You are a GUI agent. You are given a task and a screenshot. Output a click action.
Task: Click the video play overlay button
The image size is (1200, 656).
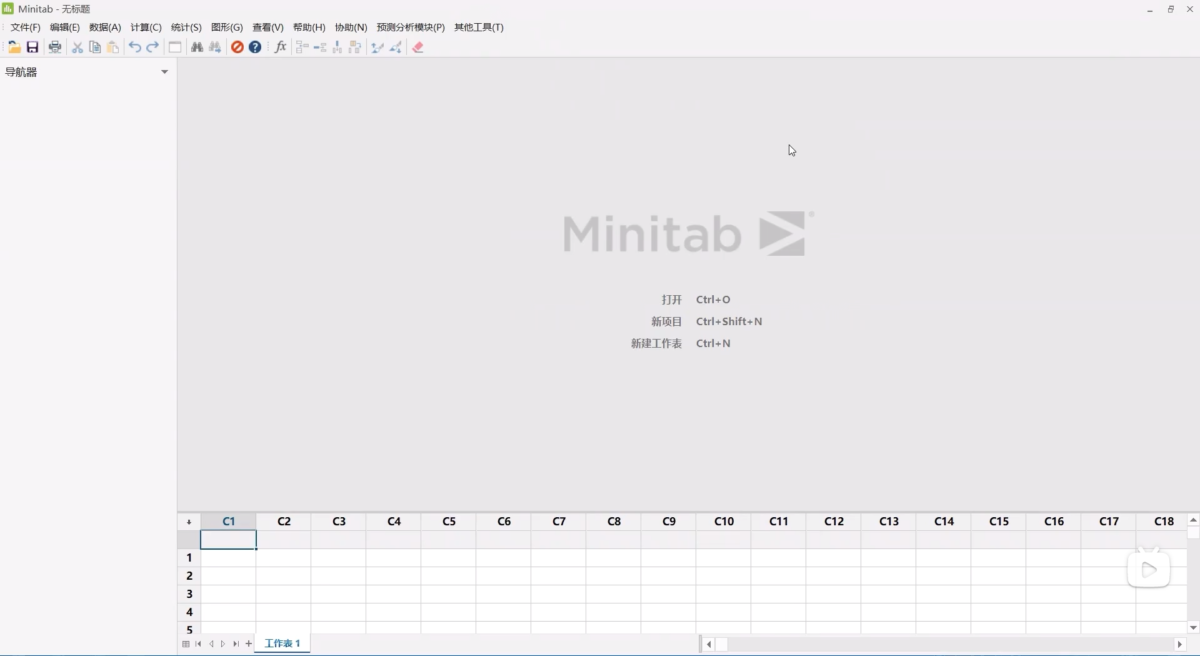[1149, 569]
